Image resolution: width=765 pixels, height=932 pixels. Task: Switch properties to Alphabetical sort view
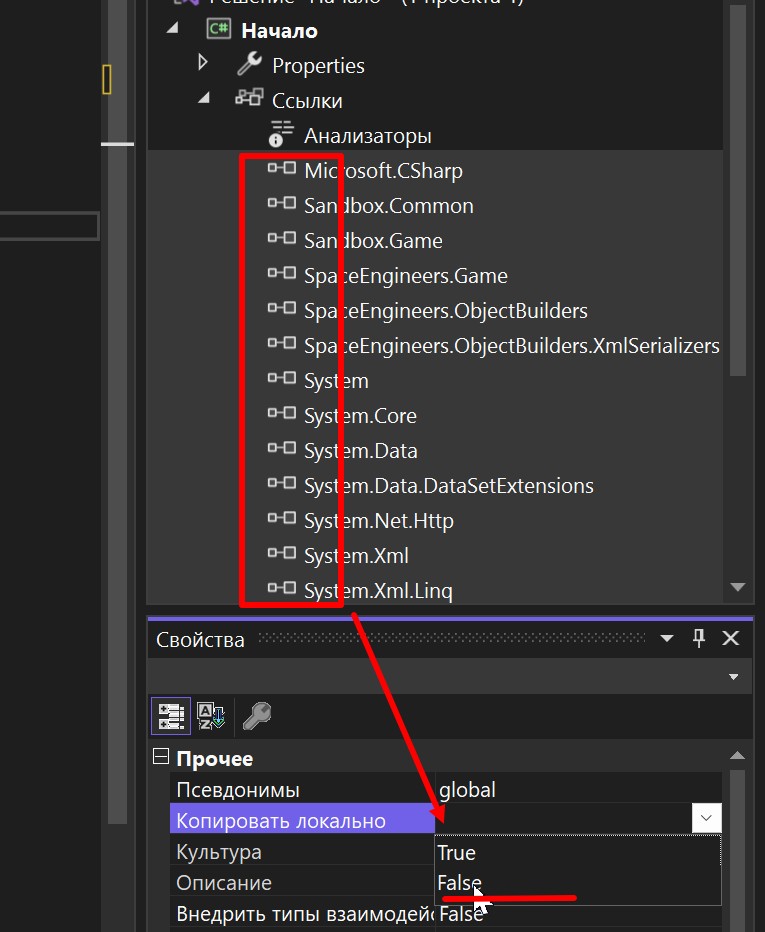coord(211,716)
